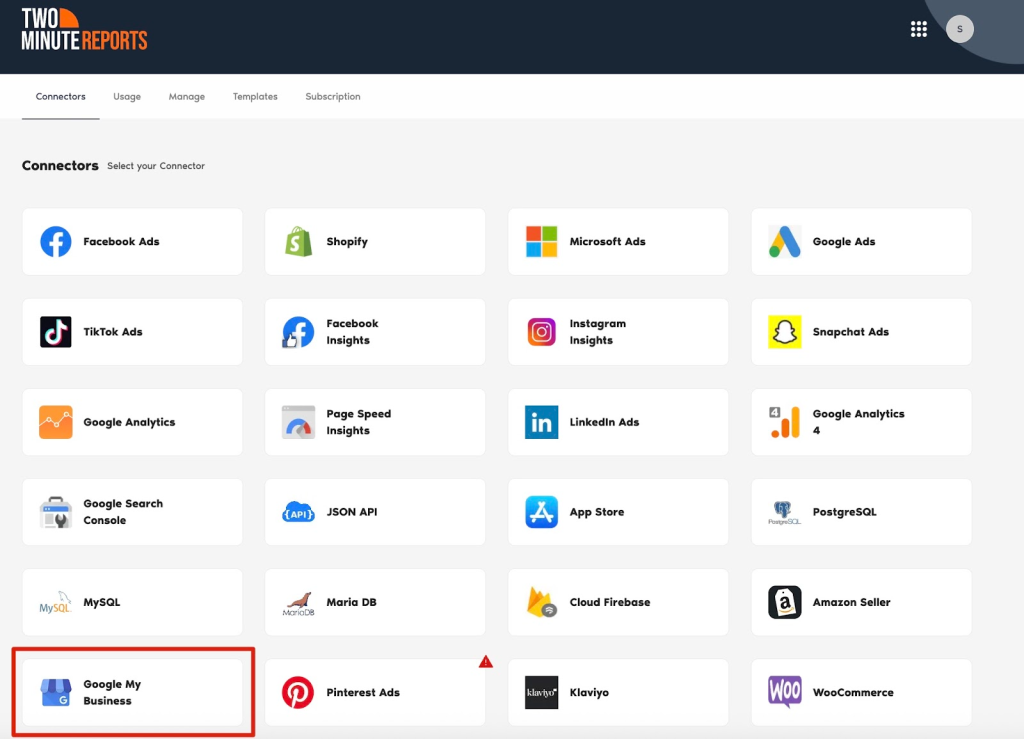The width and height of the screenshot is (1024, 739).
Task: Open the WooCommerce purple logo icon
Action: (784, 692)
